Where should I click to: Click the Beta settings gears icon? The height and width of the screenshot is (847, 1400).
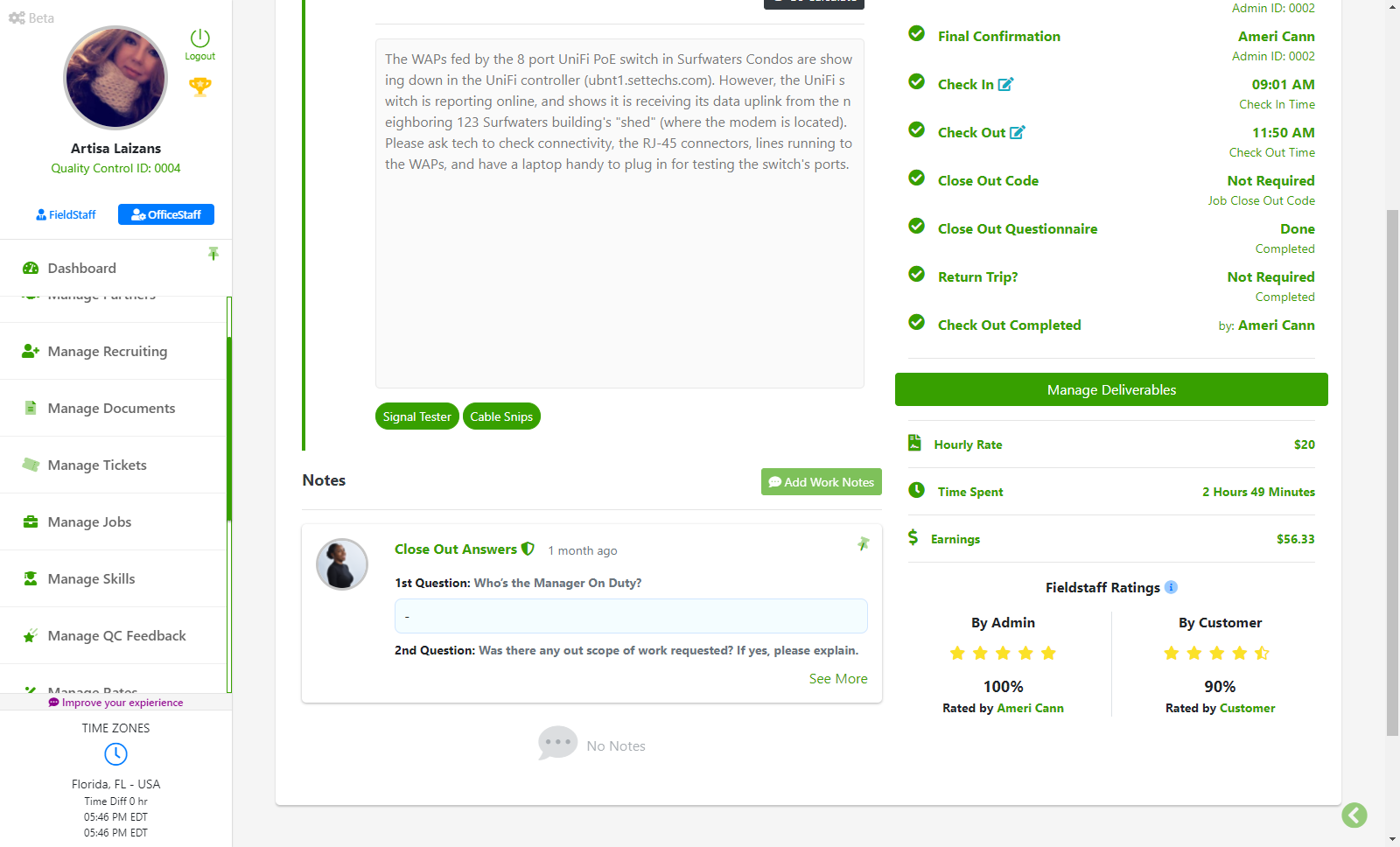point(17,17)
